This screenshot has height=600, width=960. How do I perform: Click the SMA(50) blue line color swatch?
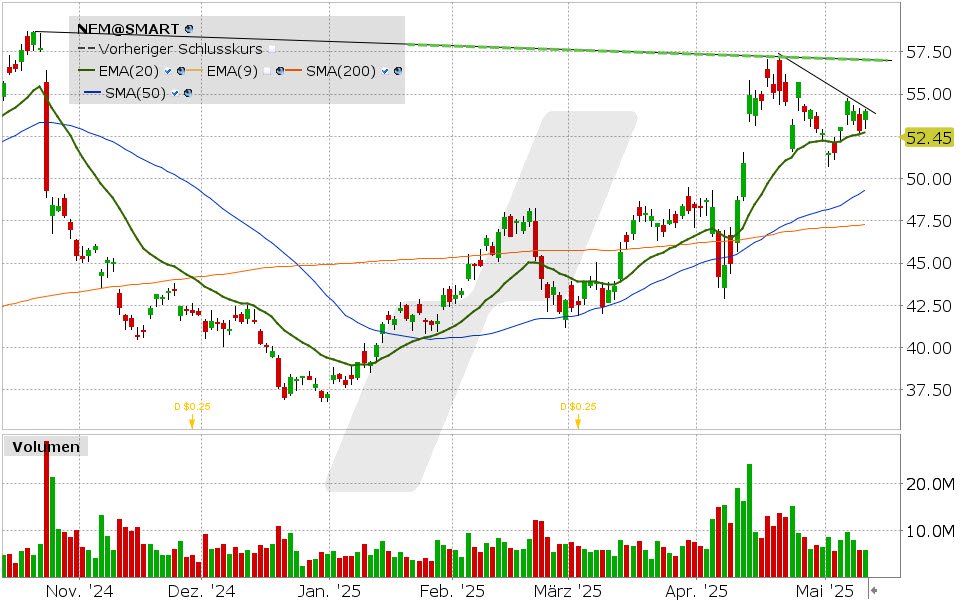point(92,93)
